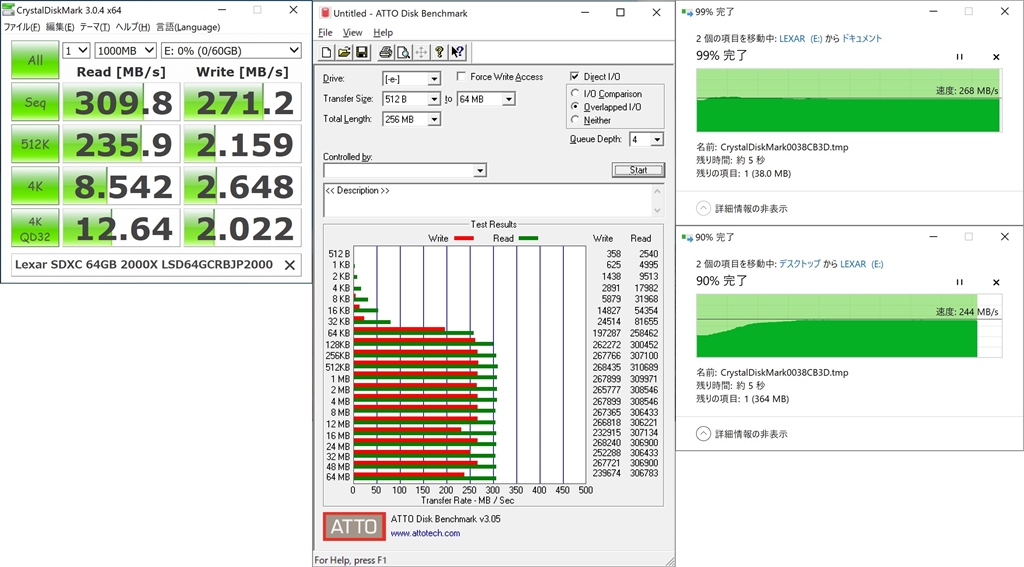Open ATTO File menu
This screenshot has width=1024, height=567.
coord(325,33)
